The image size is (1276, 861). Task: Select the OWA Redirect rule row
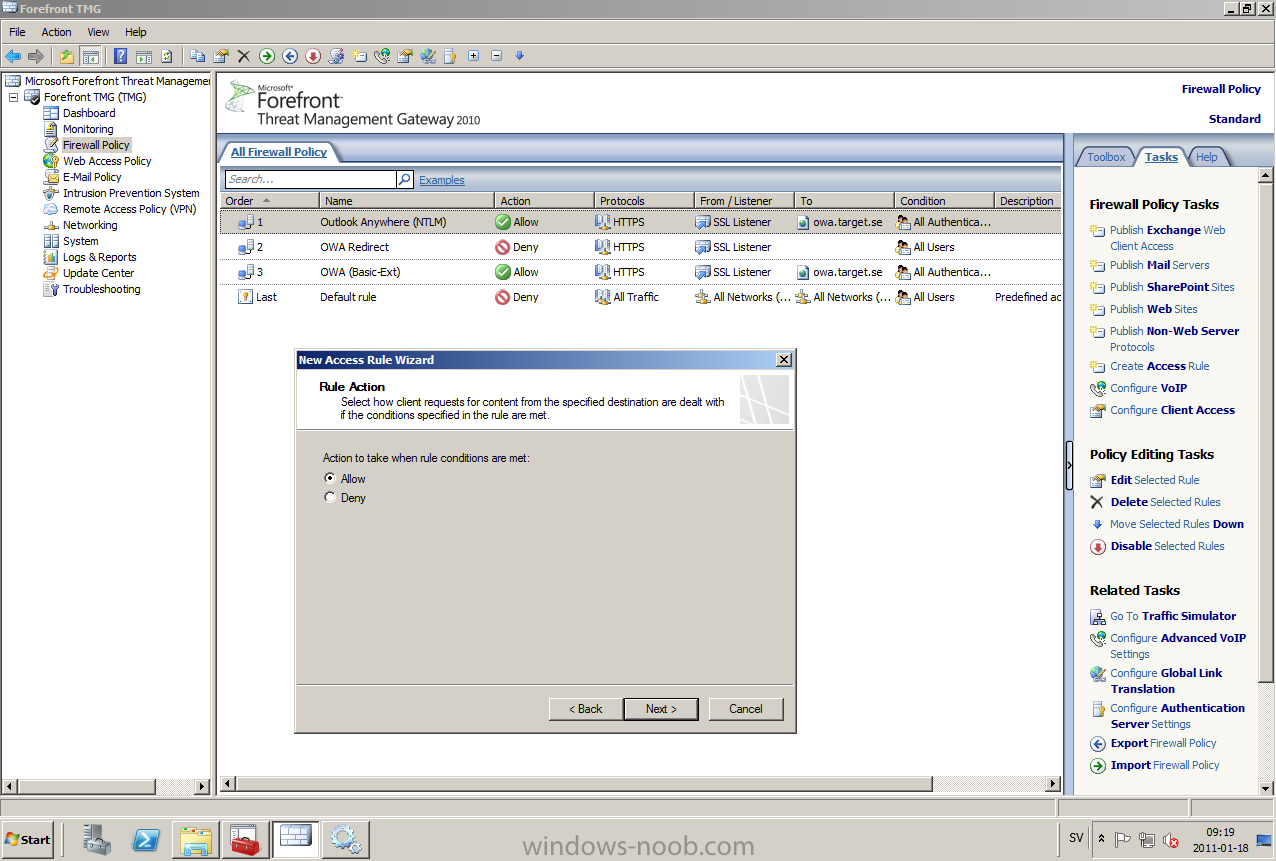tap(640, 247)
